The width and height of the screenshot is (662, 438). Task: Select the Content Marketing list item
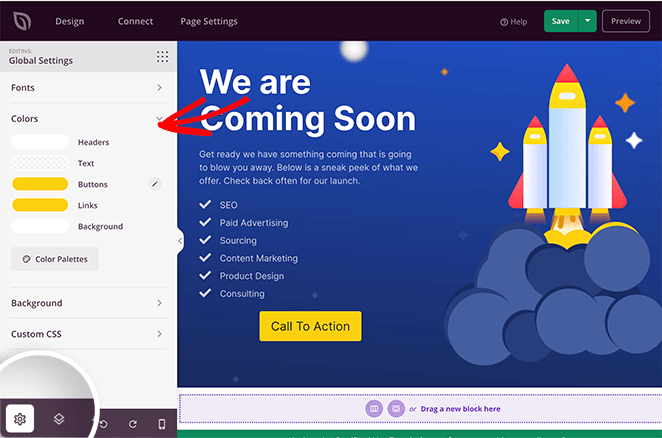248,258
